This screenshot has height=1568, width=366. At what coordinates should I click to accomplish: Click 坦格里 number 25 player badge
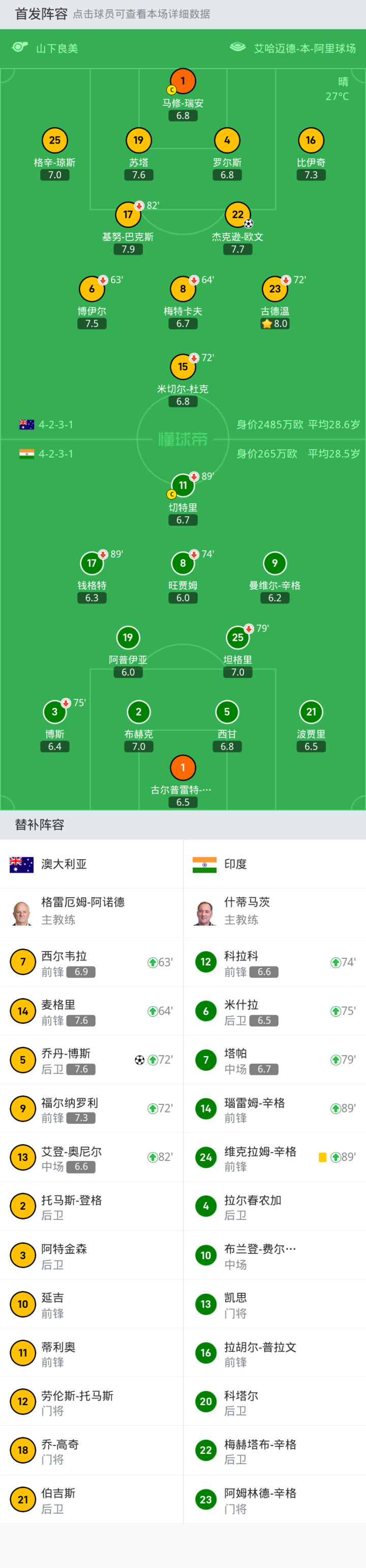point(238,637)
